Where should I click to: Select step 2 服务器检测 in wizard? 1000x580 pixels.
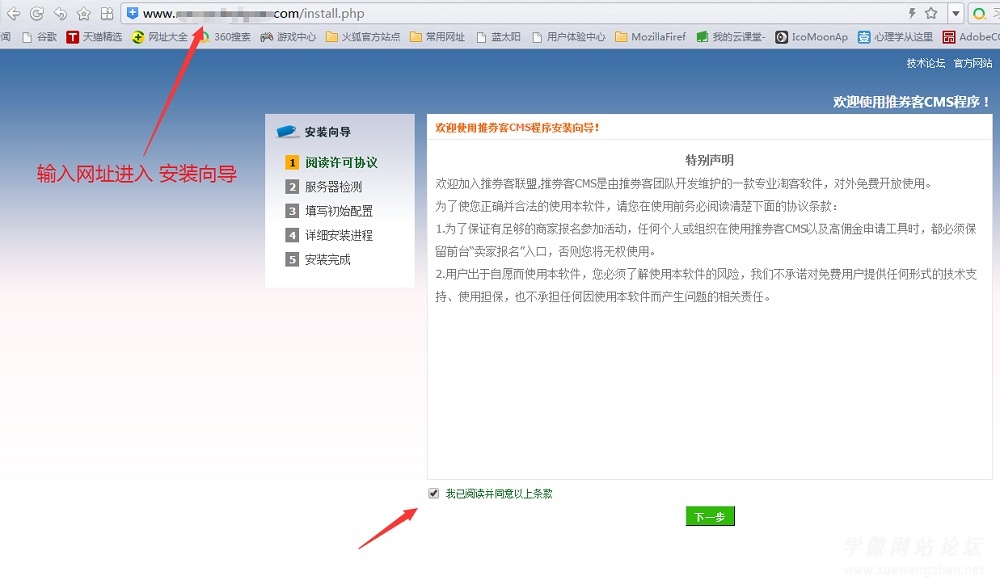click(x=332, y=187)
